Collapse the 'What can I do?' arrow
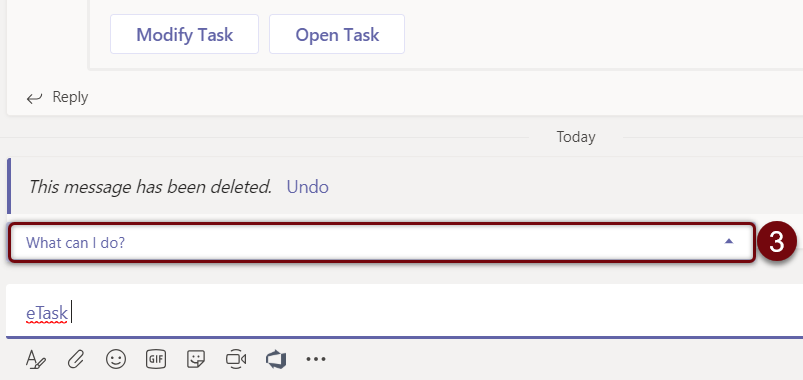Screen dimensions: 803x380 729,241
